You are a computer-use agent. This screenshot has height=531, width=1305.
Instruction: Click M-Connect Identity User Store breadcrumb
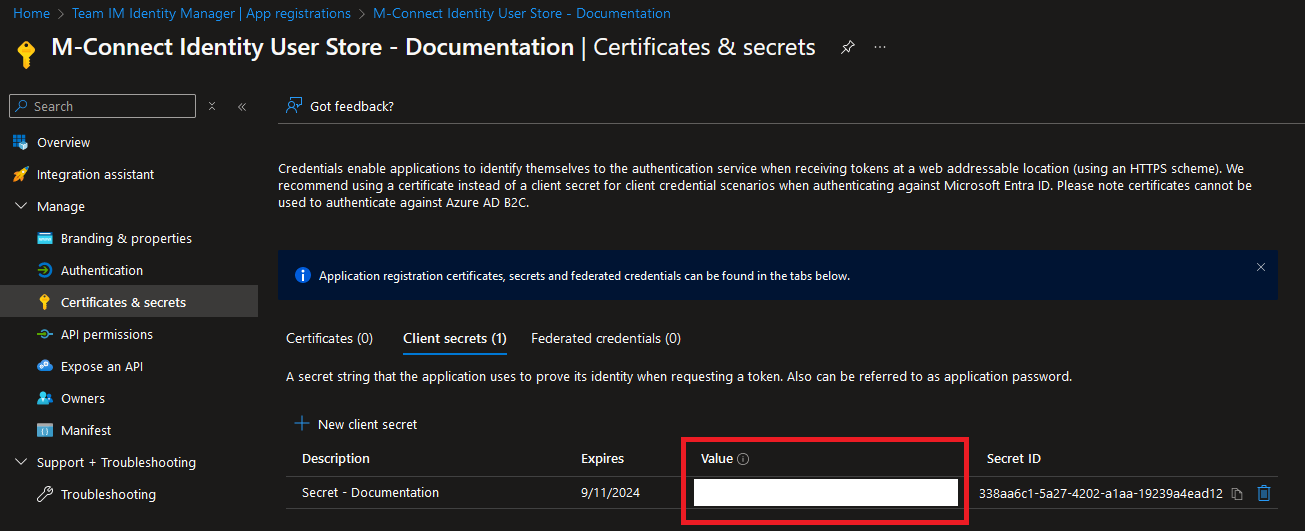521,13
